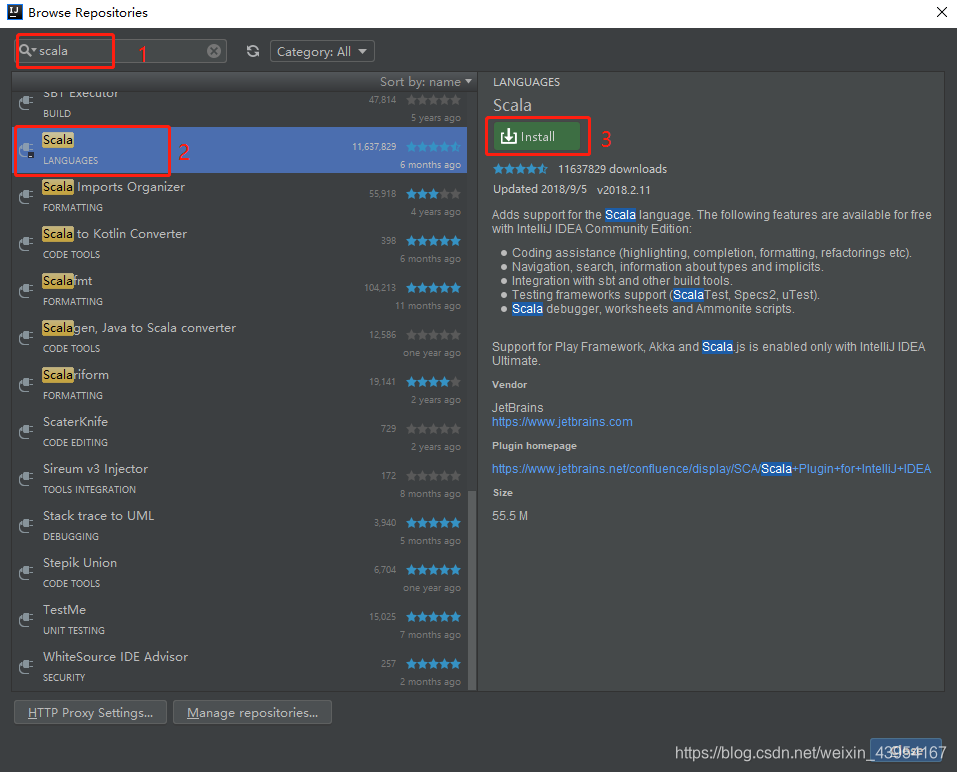Click star rating of Scalariform
This screenshot has width=957, height=772.
point(433,382)
